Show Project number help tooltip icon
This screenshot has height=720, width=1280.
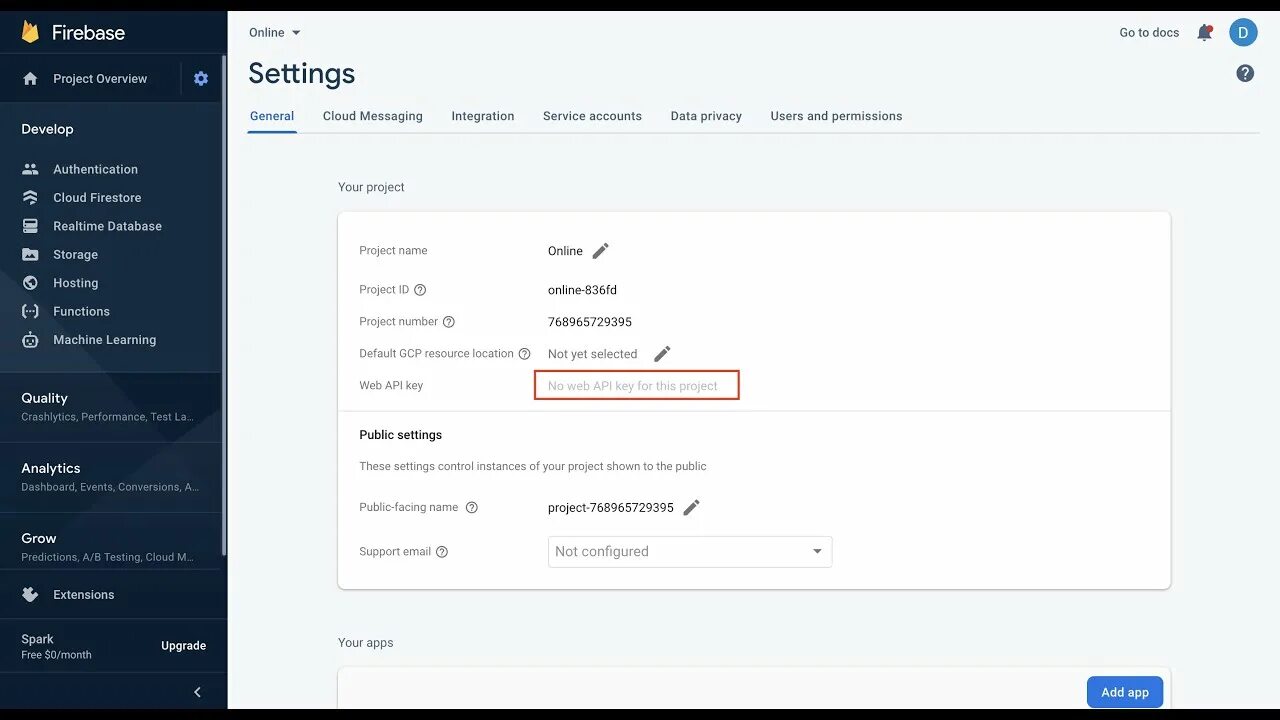(449, 322)
